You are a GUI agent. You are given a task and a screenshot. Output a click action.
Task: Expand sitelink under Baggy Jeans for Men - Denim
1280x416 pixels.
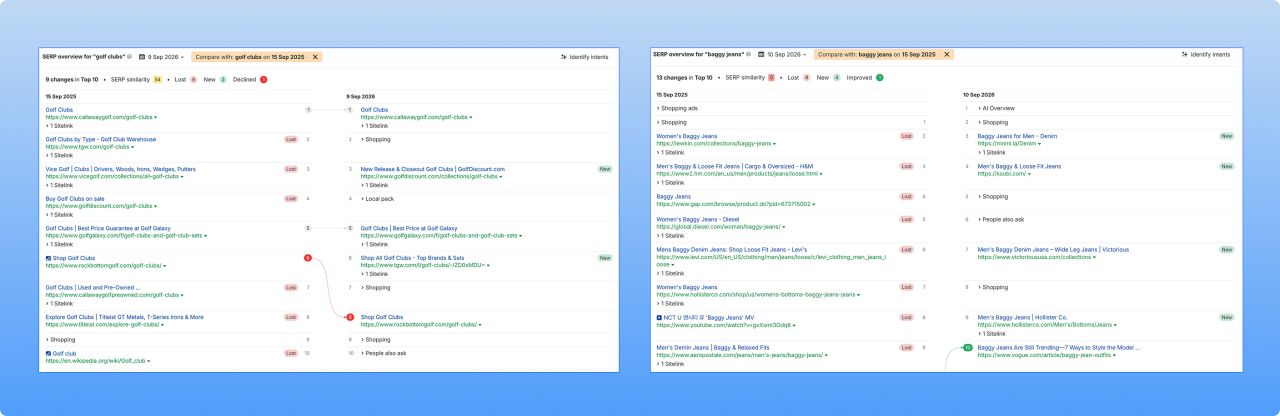991,152
